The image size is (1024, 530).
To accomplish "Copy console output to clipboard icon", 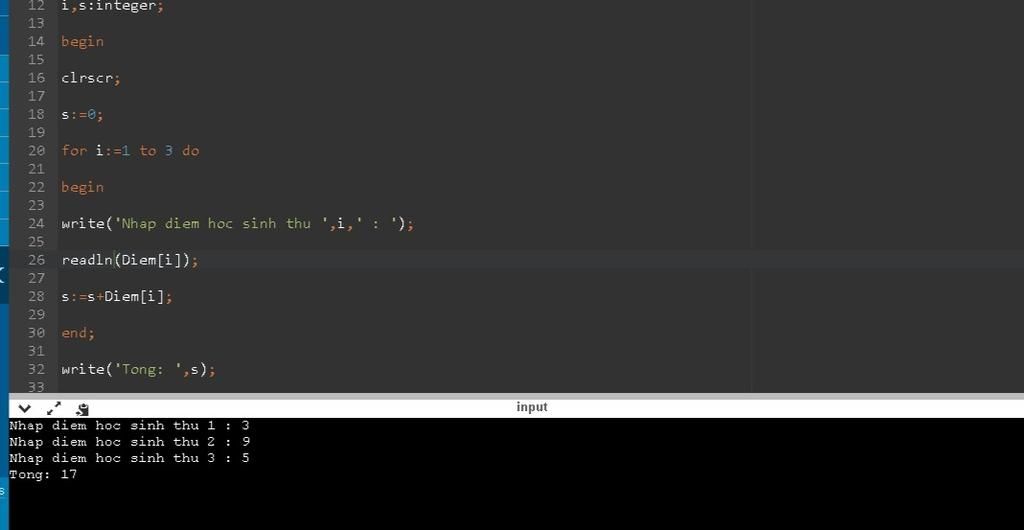I will click(x=82, y=409).
